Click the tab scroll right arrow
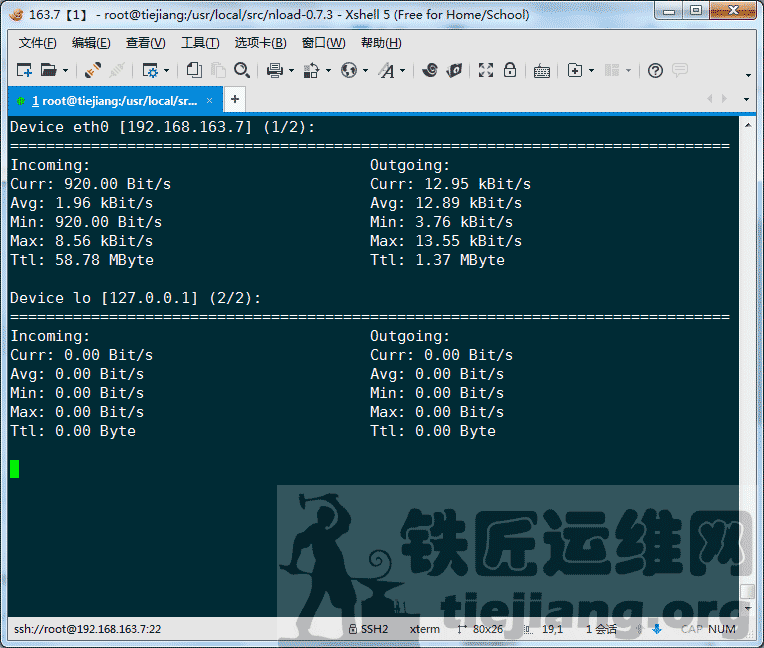 (x=725, y=99)
